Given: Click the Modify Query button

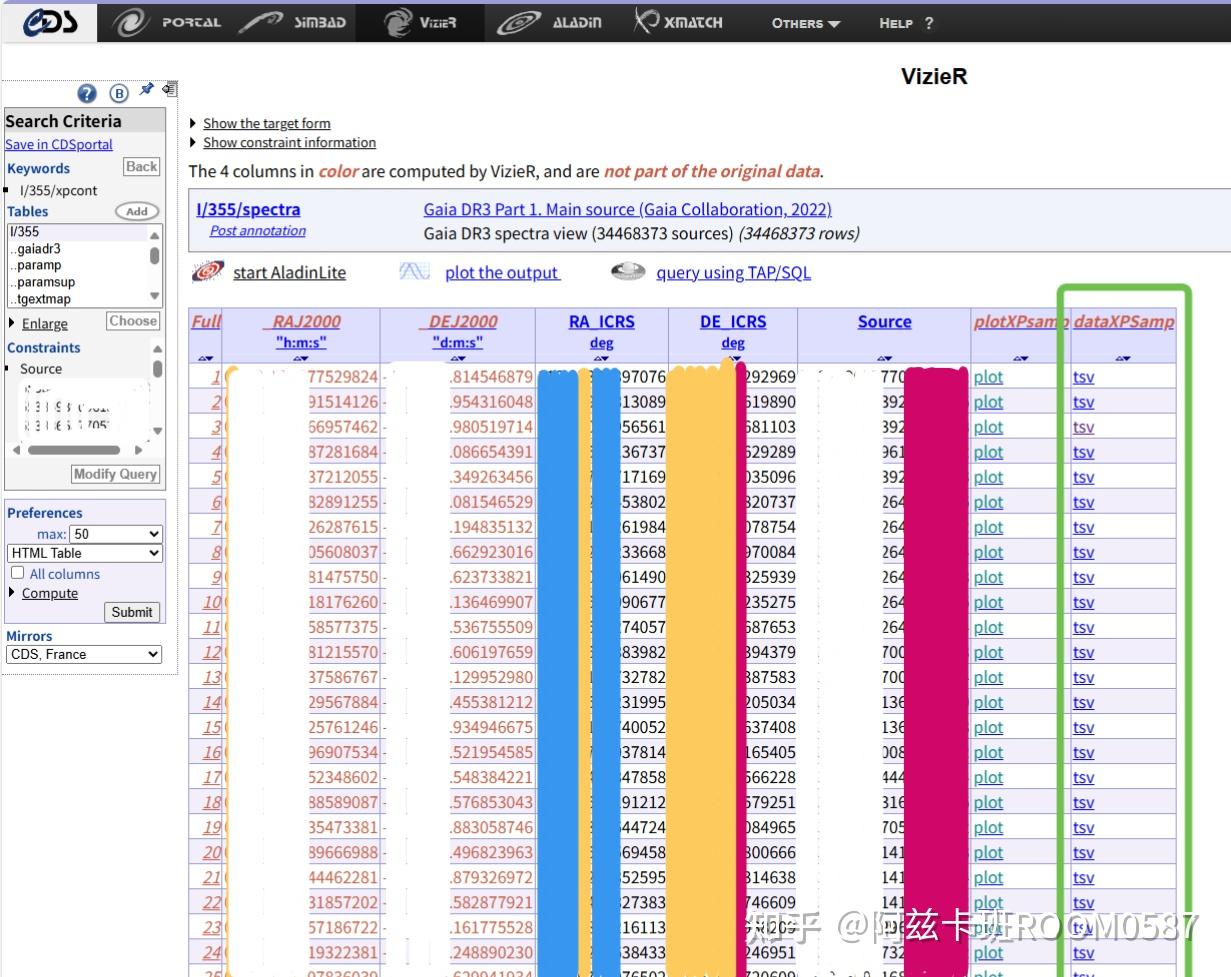Looking at the screenshot, I should (x=116, y=474).
